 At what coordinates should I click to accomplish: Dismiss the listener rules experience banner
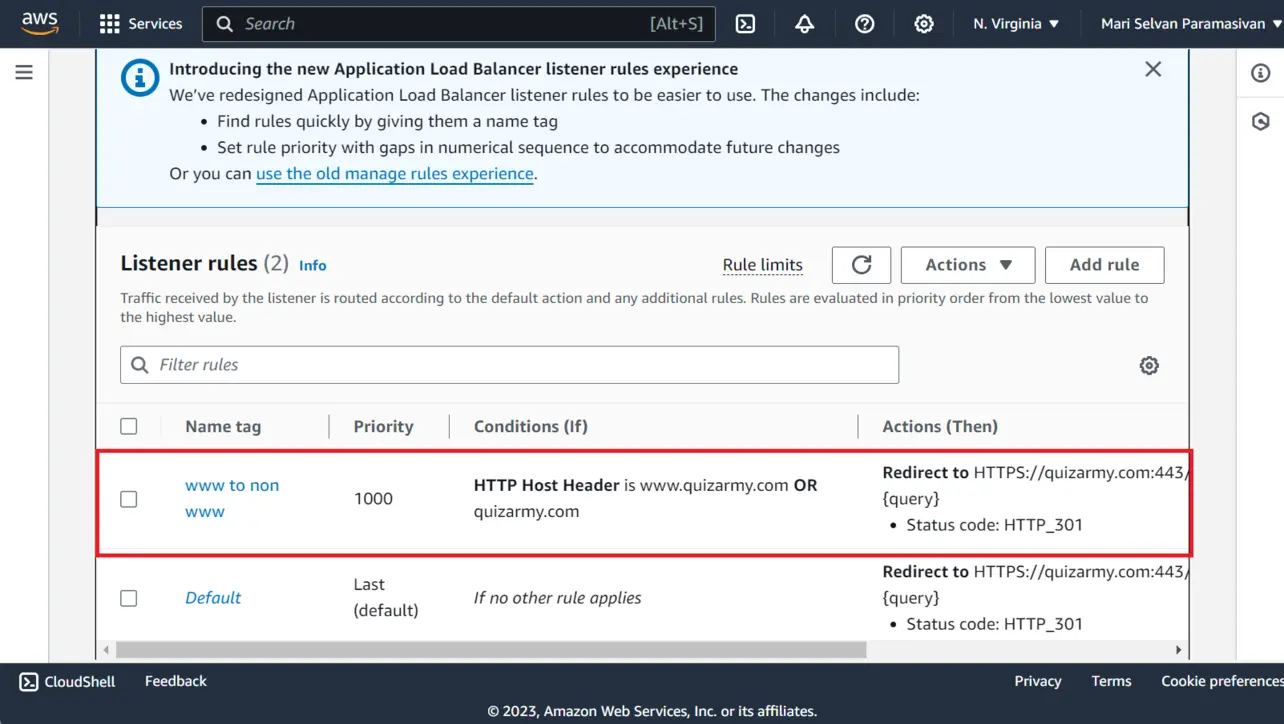(1153, 69)
